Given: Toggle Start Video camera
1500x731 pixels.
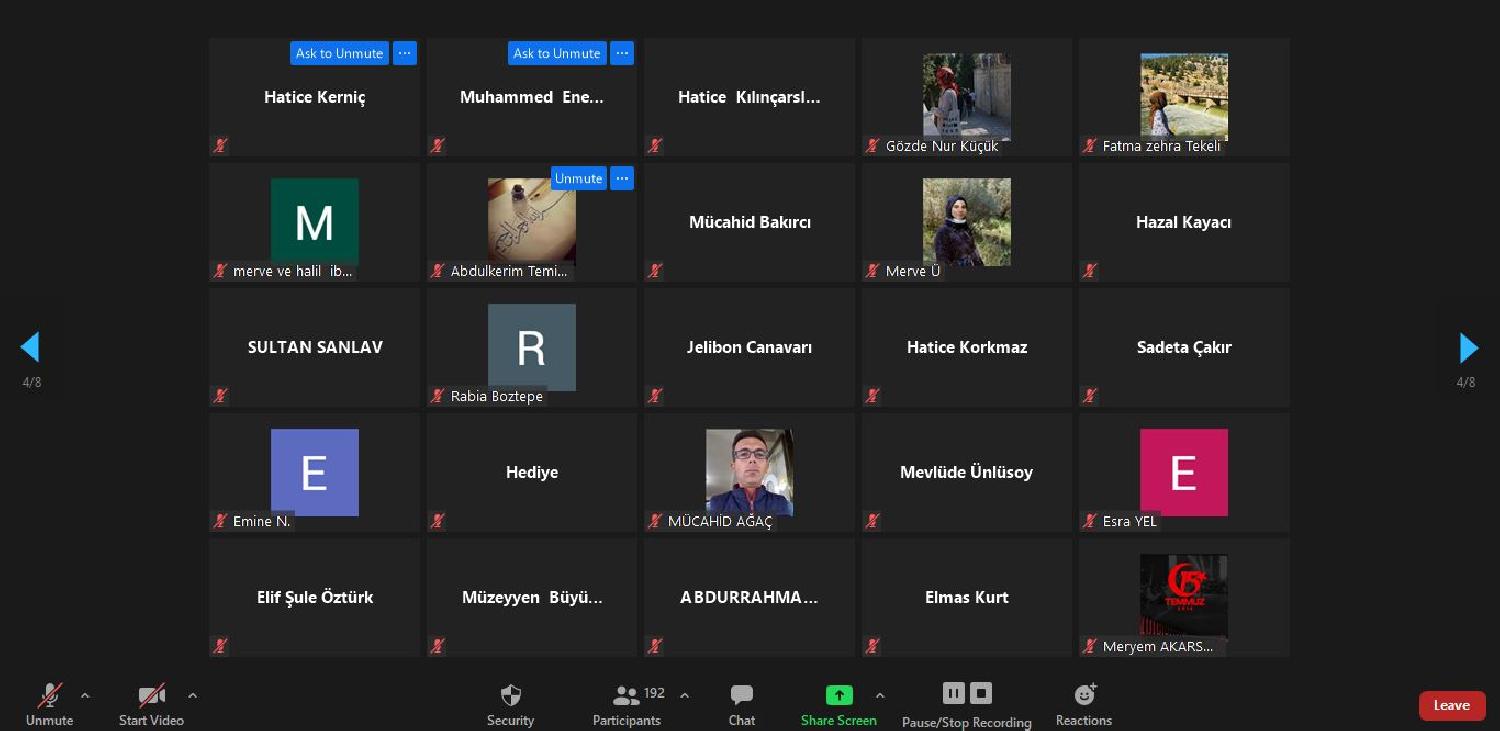Looking at the screenshot, I should 151,696.
